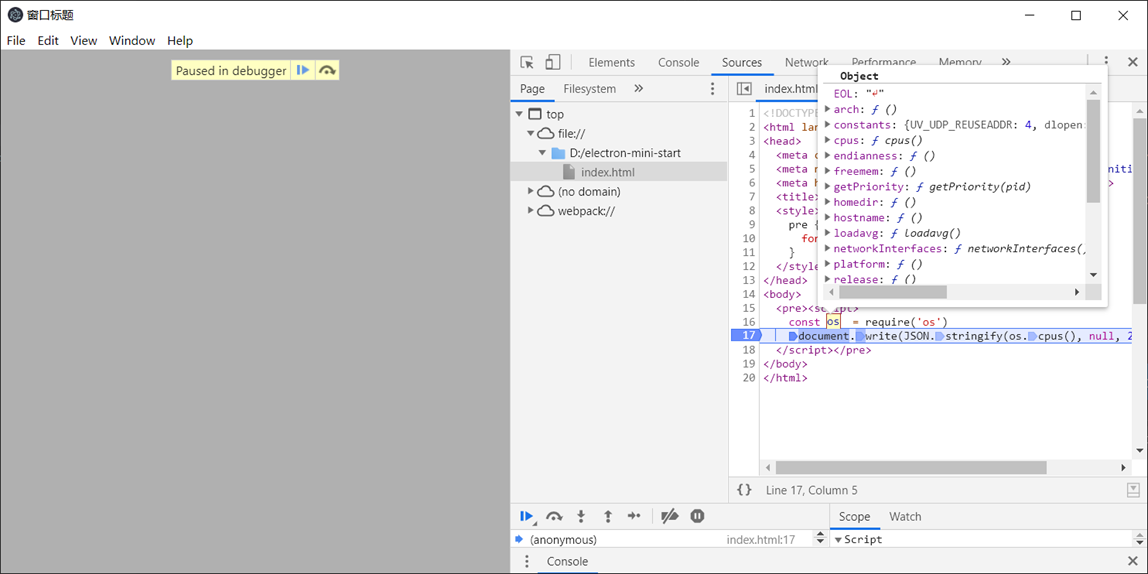This screenshot has width=1148, height=574.
Task: Activate the inspect element picker icon
Action: pyautogui.click(x=526, y=62)
